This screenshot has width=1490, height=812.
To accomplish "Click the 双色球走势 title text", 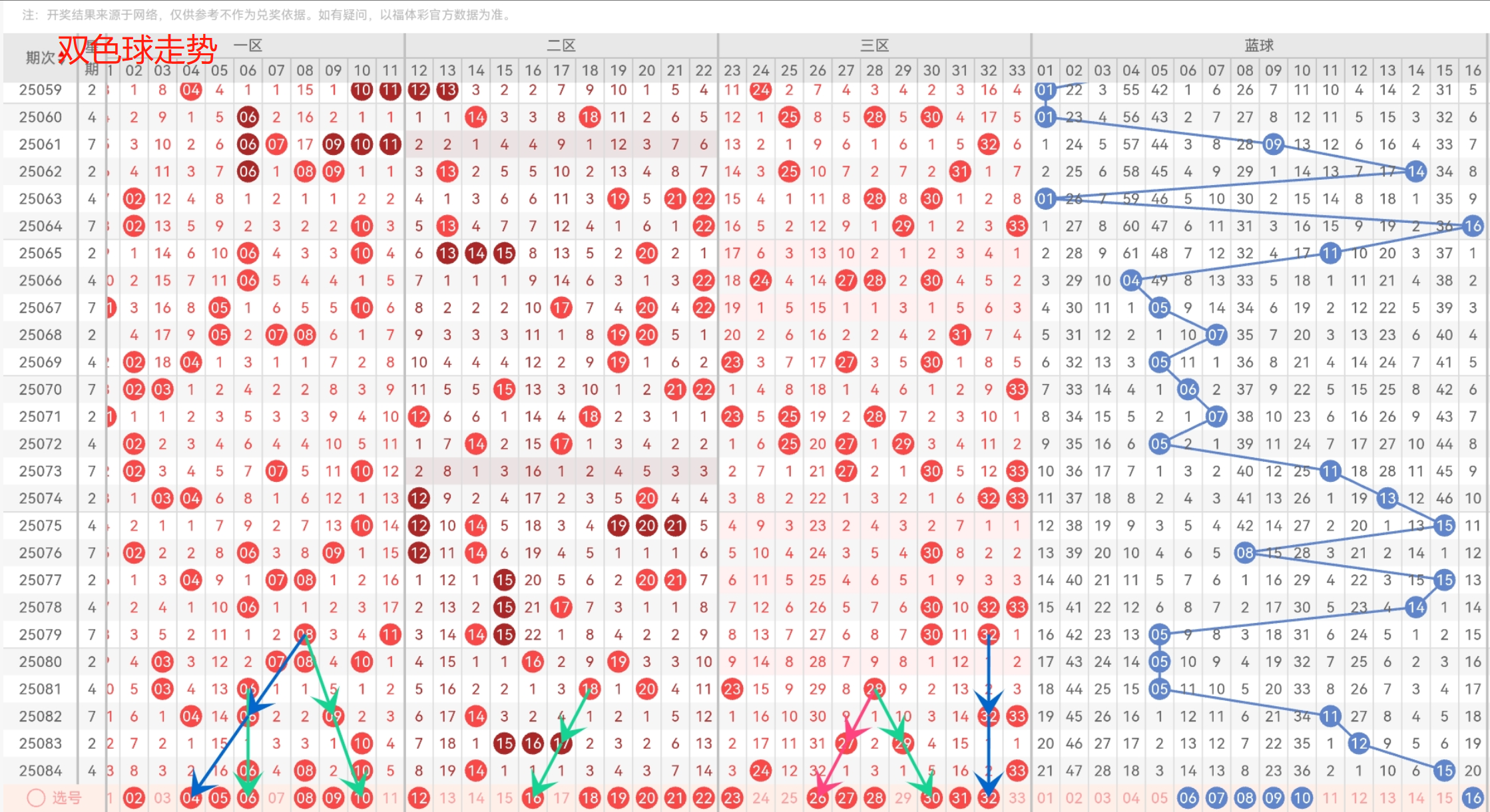I will [x=138, y=50].
